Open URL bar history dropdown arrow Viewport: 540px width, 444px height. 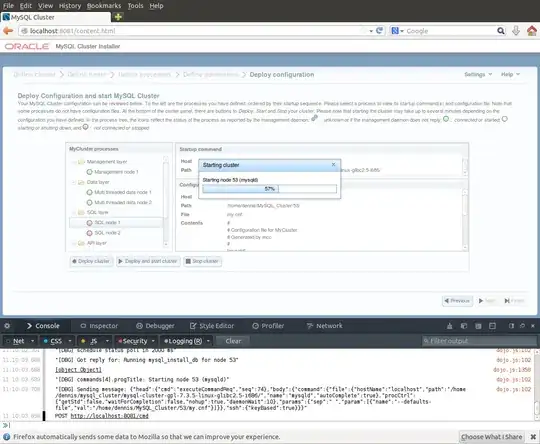coord(371,31)
